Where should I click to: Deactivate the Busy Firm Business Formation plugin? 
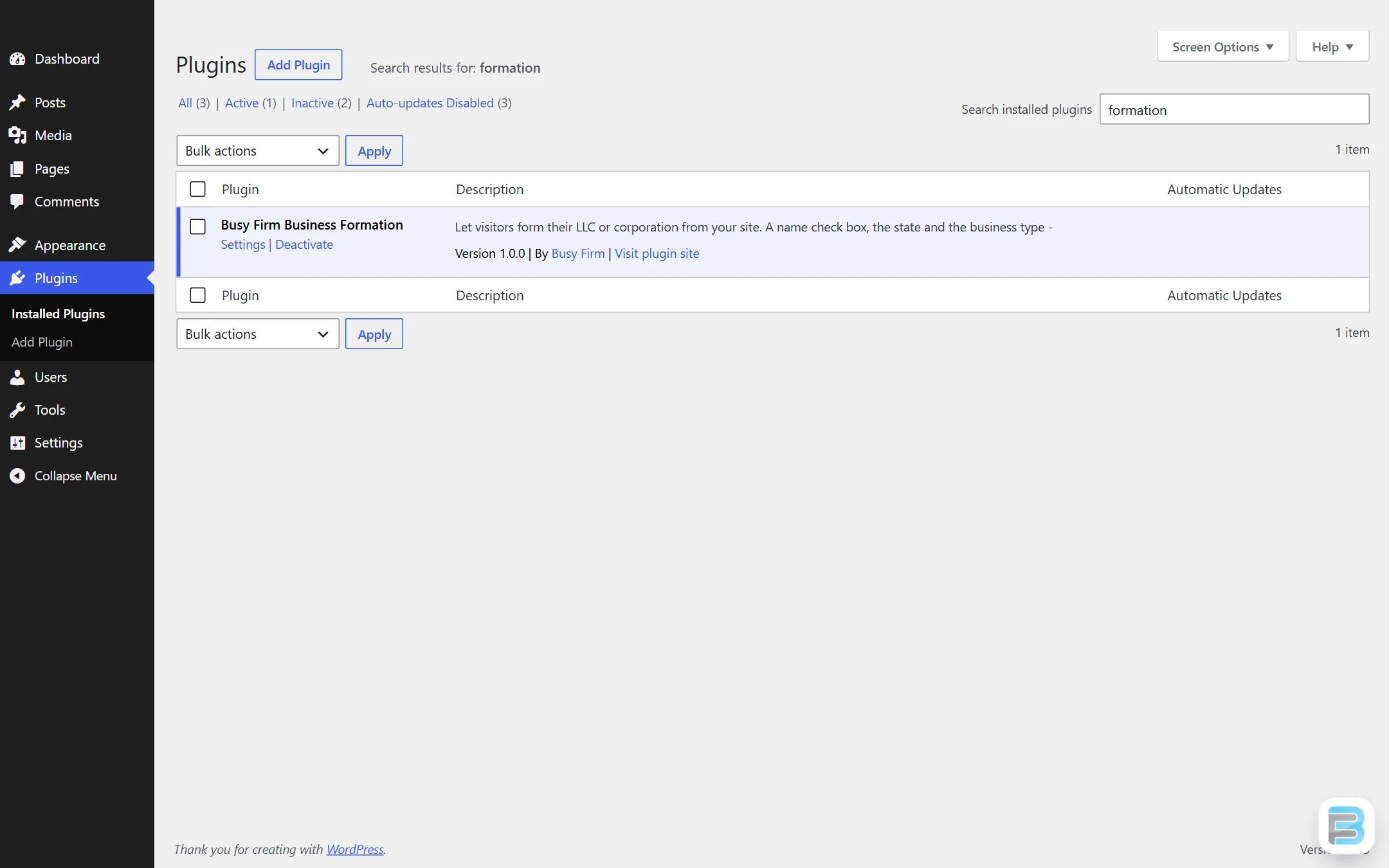tap(304, 244)
